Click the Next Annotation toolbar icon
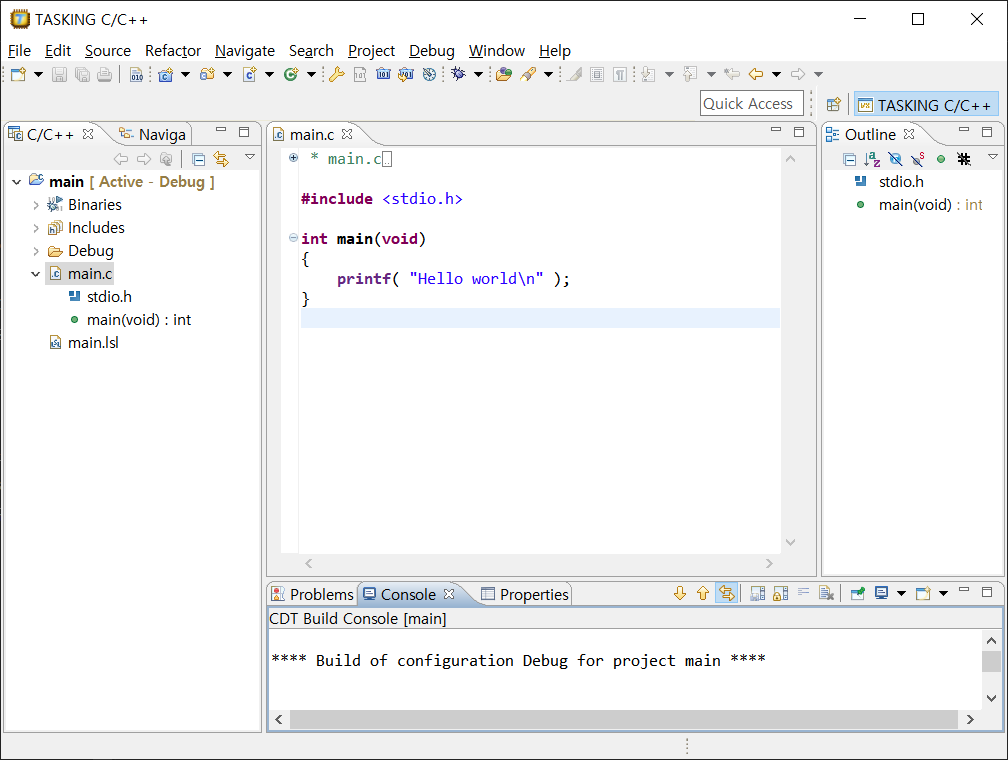 pyautogui.click(x=648, y=74)
